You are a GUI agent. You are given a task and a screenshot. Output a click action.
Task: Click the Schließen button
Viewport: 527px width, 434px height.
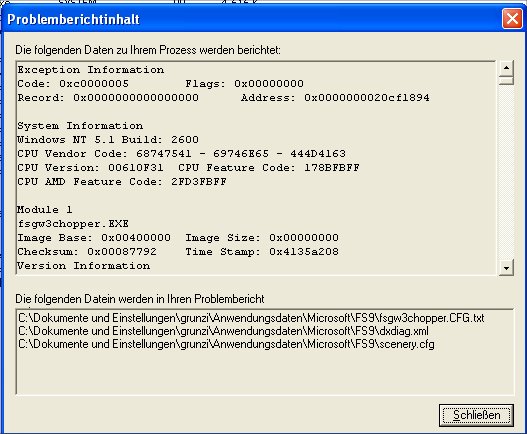(x=476, y=415)
